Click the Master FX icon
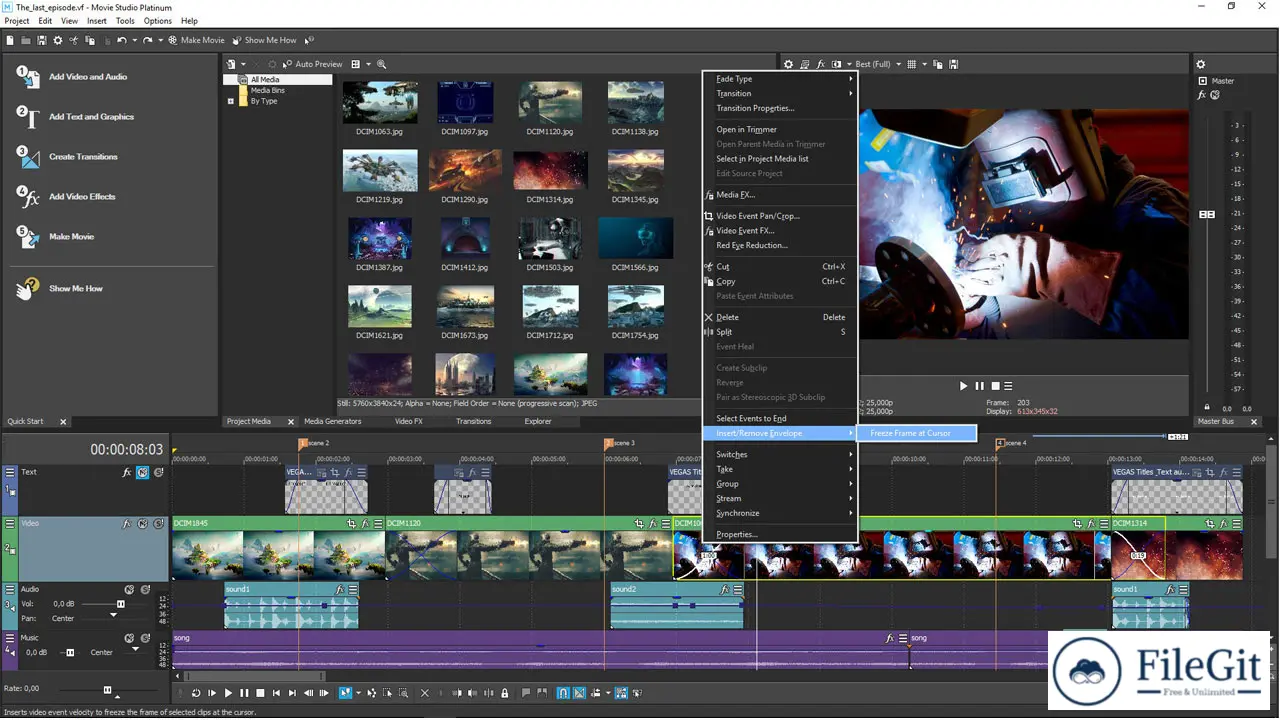This screenshot has width=1280, height=720. [x=1202, y=95]
